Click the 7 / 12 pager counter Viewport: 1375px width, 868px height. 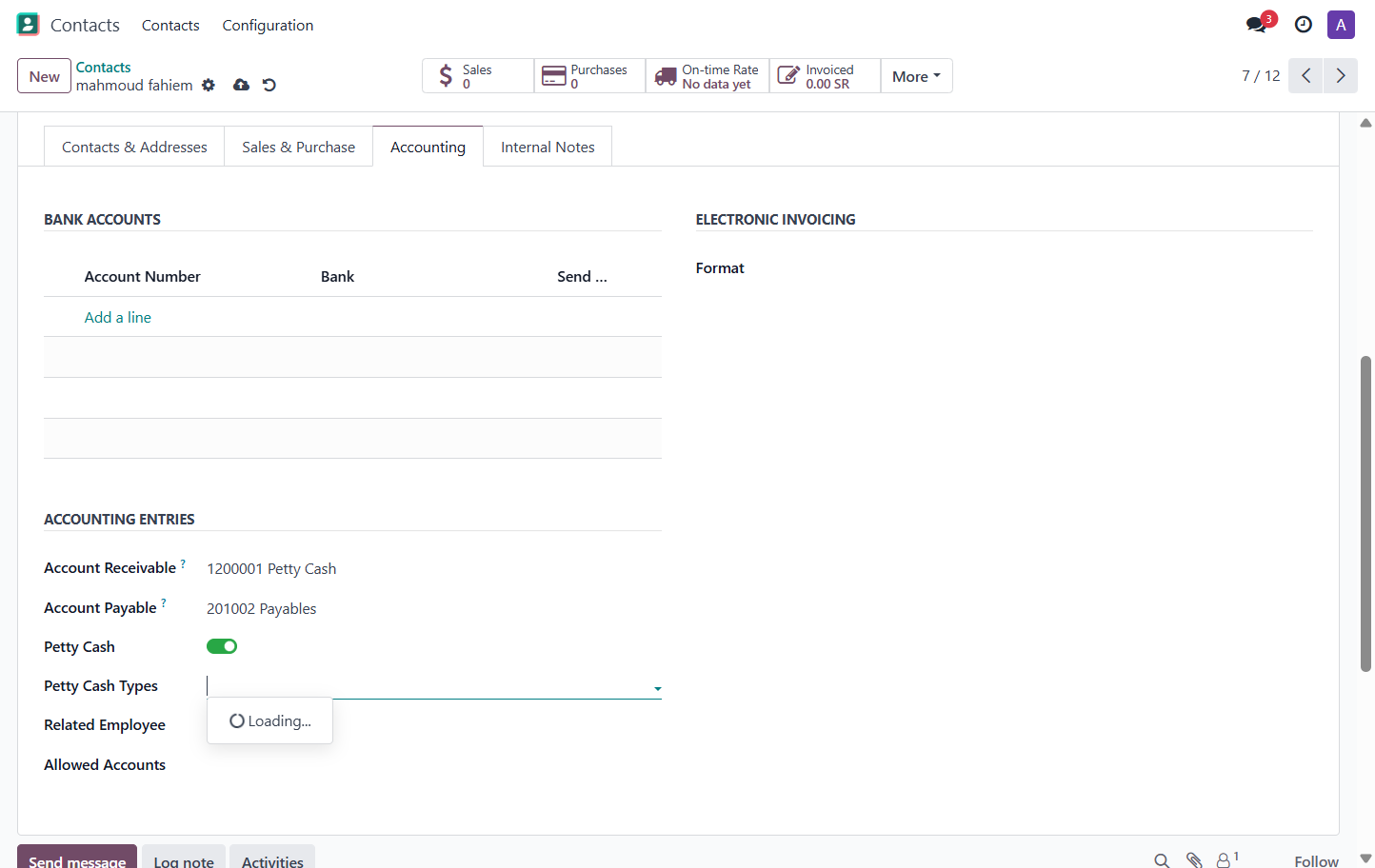click(x=1261, y=76)
